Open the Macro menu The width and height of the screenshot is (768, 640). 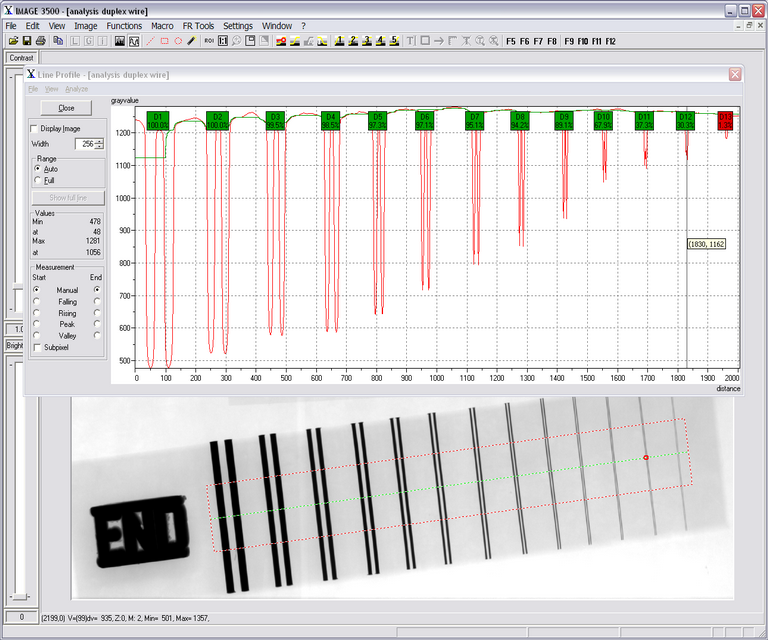pyautogui.click(x=162, y=26)
